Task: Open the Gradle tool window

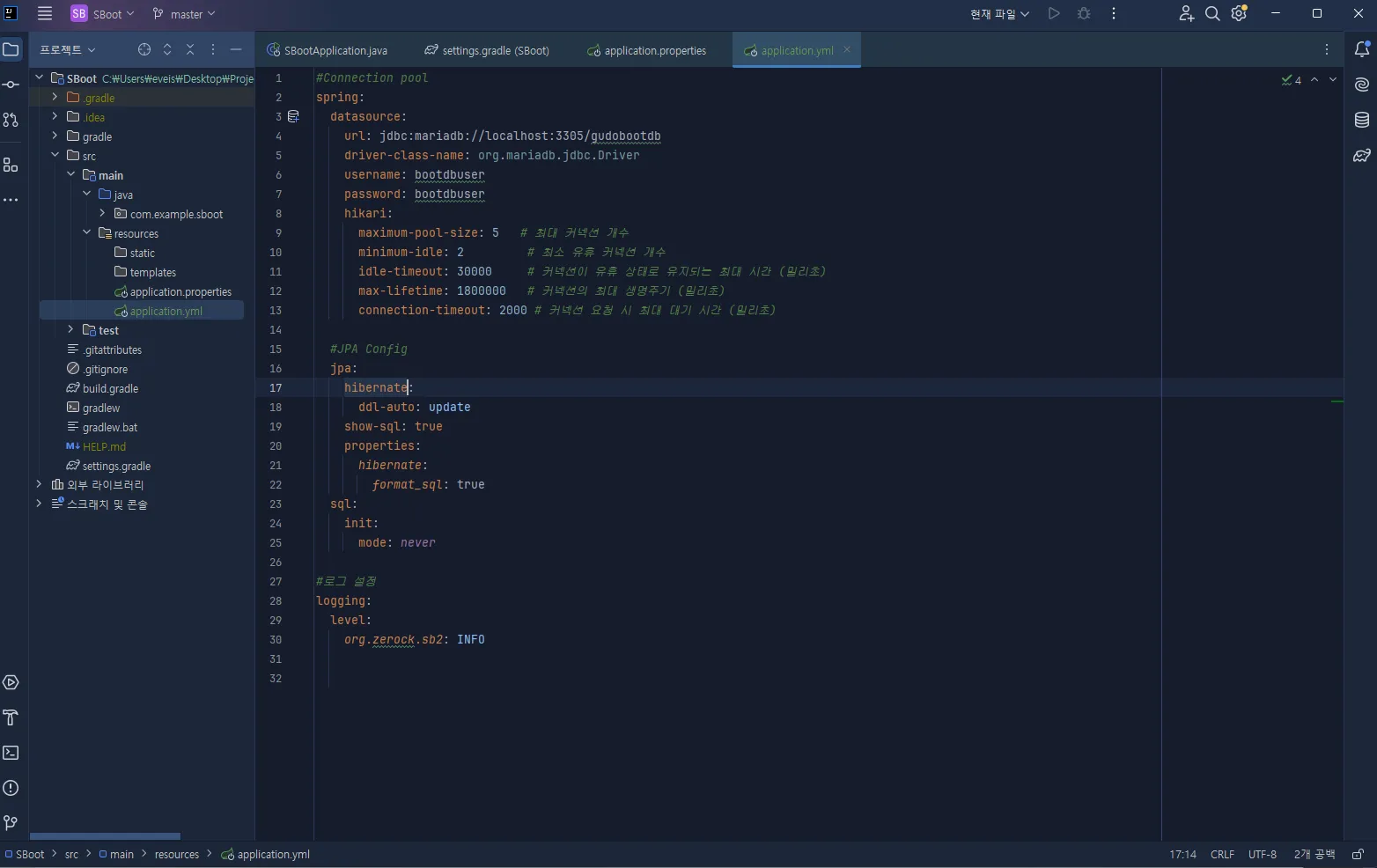Action: click(1362, 156)
